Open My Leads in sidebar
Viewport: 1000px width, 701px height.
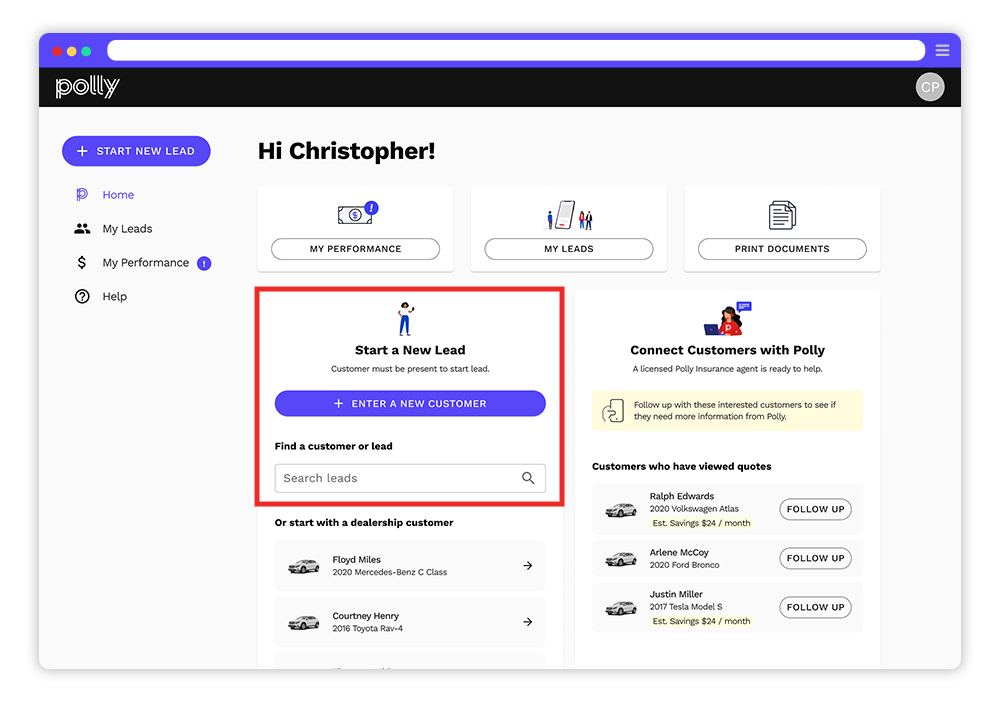click(x=127, y=229)
